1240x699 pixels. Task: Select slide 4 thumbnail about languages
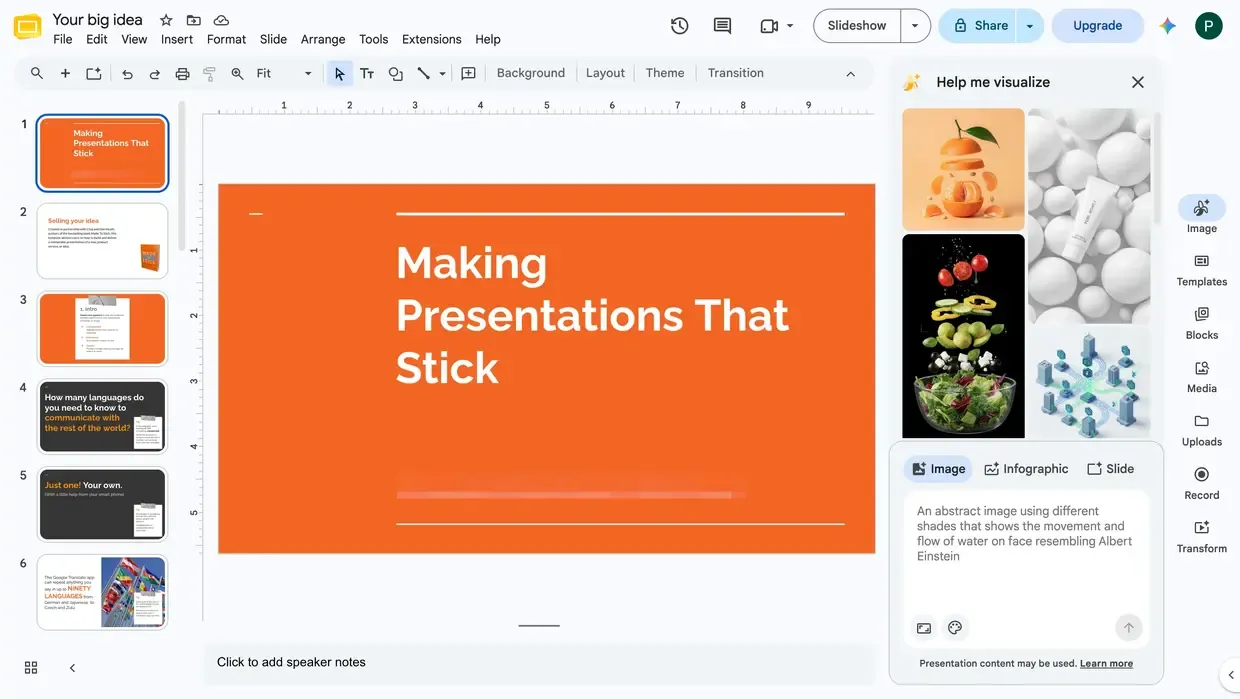[102, 416]
